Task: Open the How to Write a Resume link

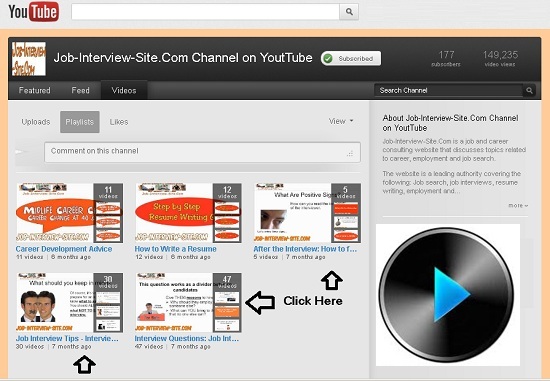Action: pos(175,249)
